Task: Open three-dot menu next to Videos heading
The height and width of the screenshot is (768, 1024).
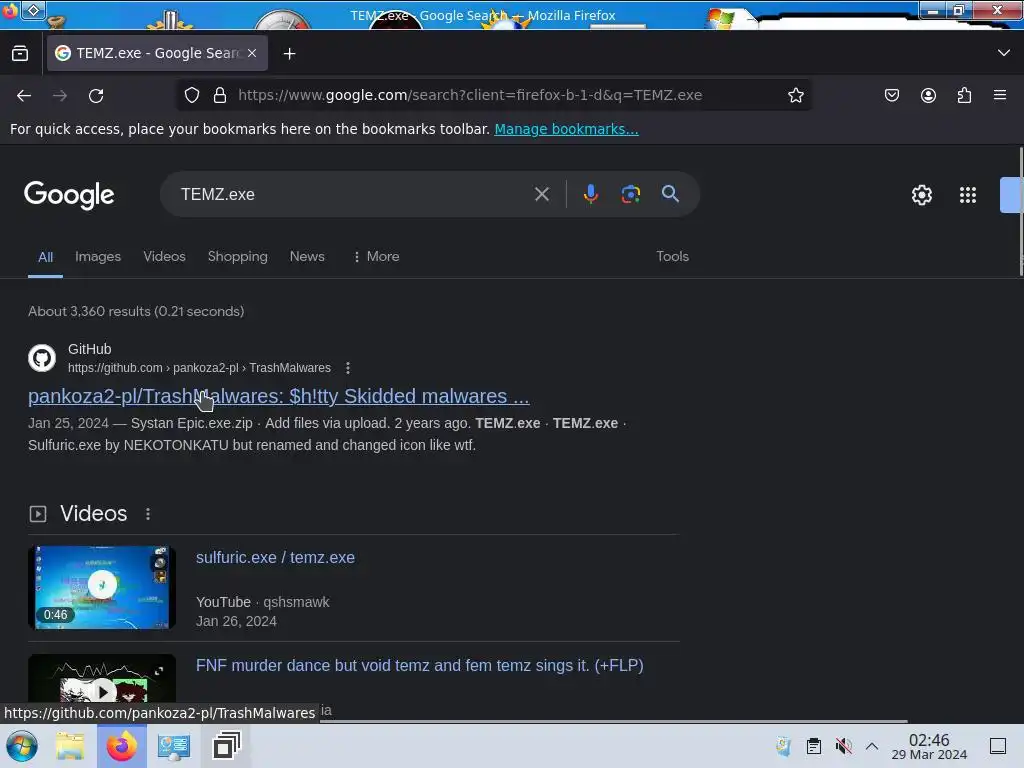Action: [x=148, y=515]
